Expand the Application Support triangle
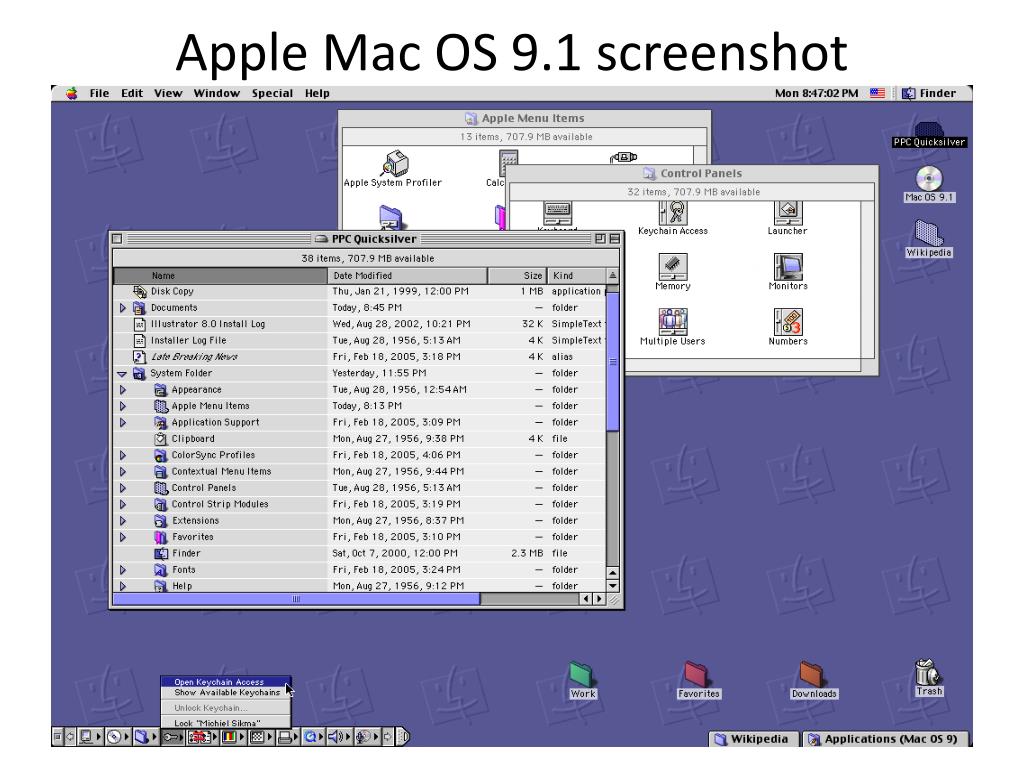This screenshot has width=1024, height=768. point(122,423)
